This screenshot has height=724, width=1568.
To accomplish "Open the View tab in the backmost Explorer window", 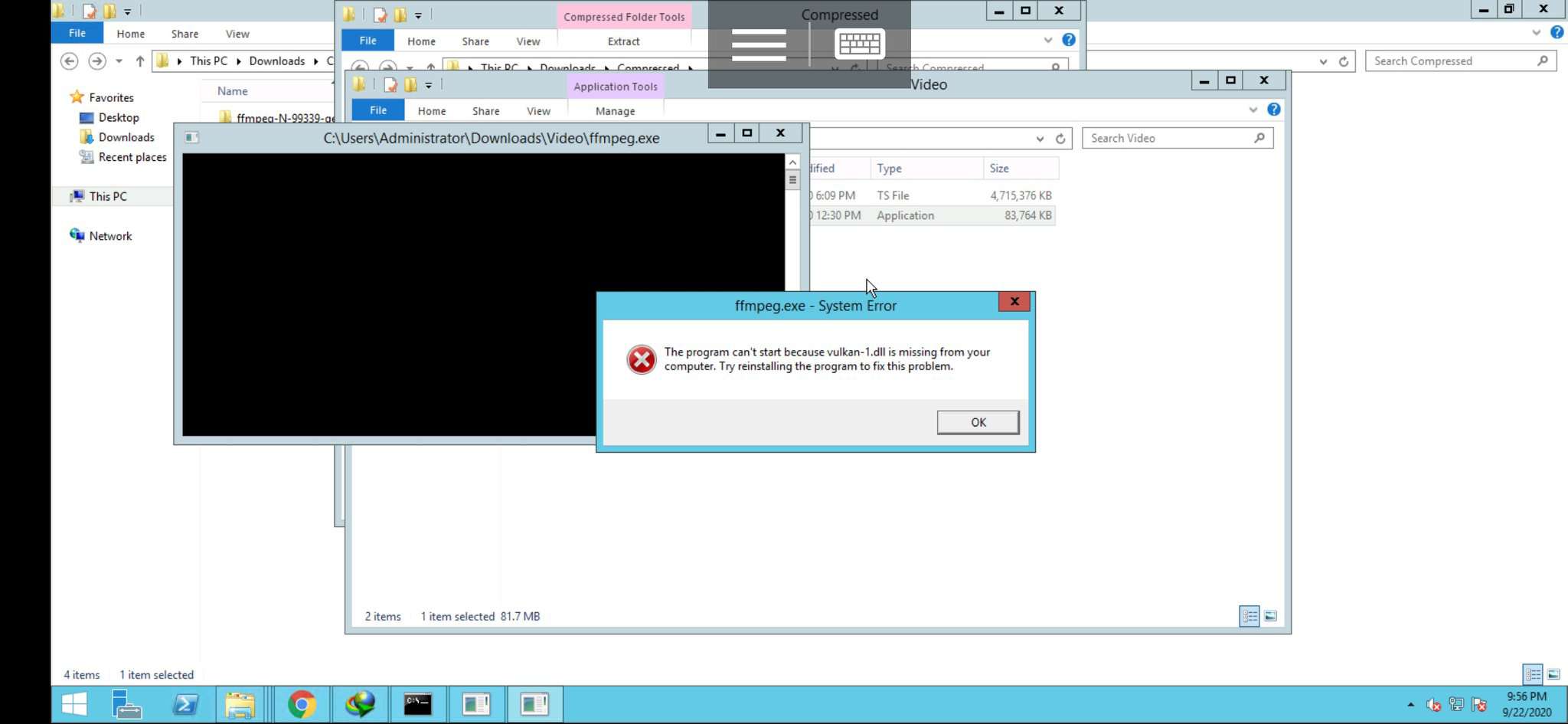I will click(x=237, y=34).
